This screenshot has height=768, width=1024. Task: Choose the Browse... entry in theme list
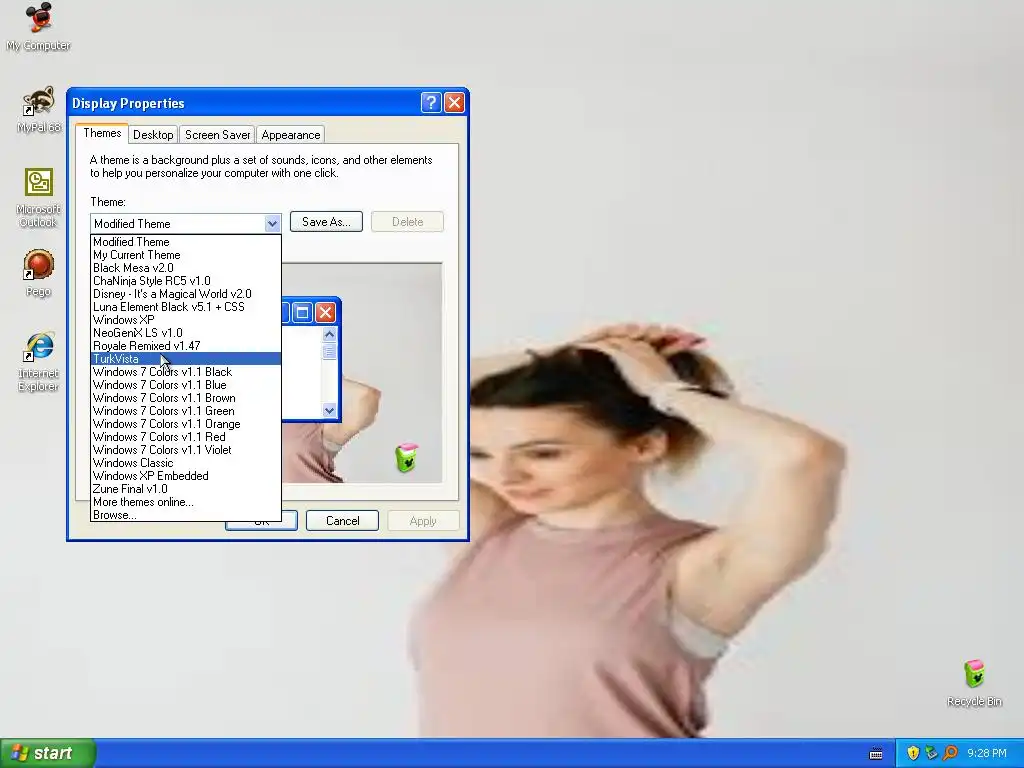point(185,515)
